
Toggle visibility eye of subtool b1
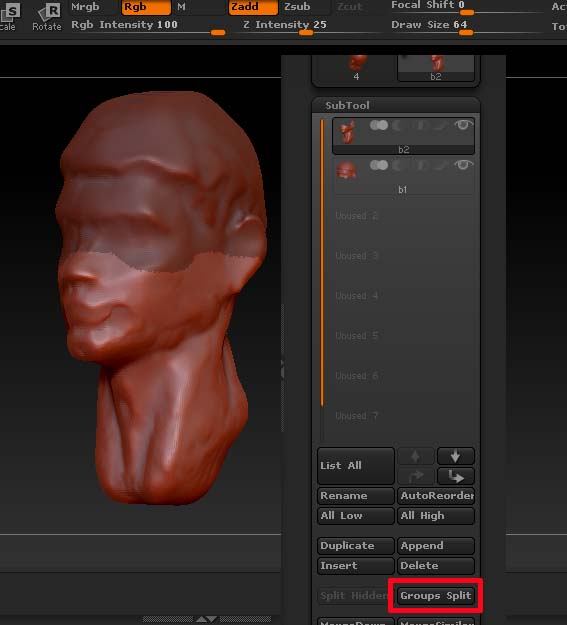click(x=463, y=165)
